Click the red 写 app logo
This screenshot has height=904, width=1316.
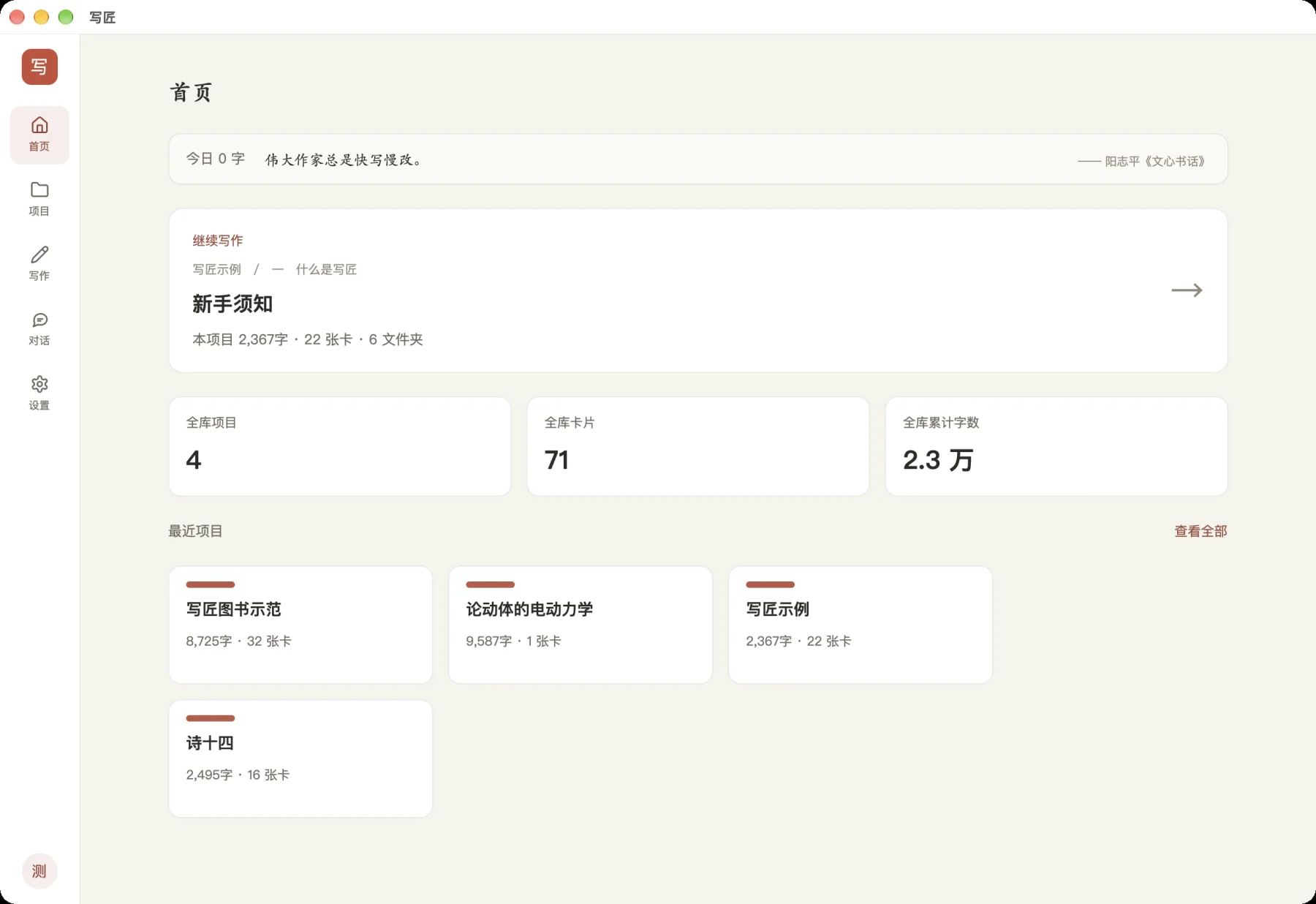pos(39,67)
